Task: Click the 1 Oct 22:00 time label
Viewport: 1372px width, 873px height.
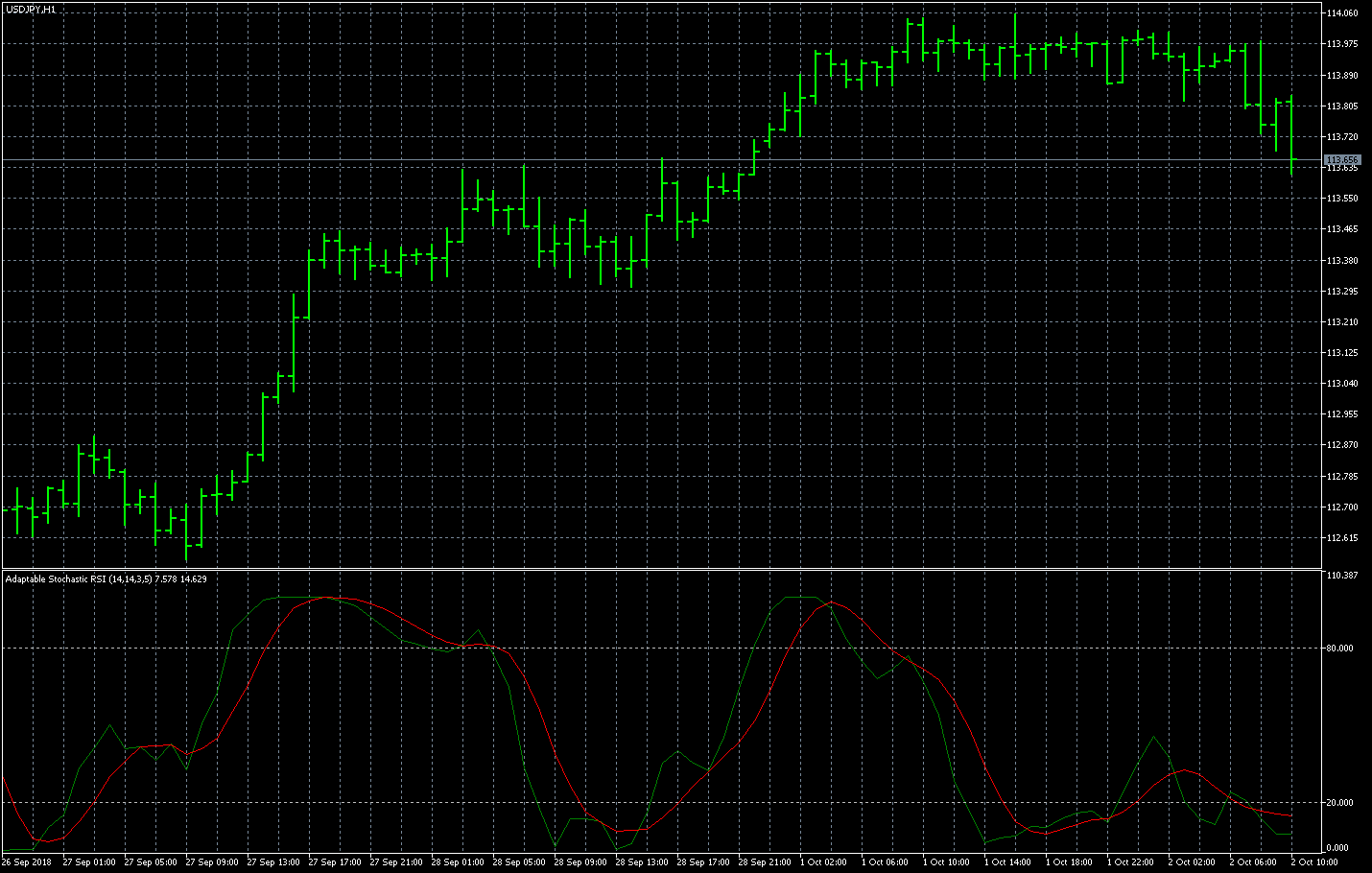Action: (1131, 862)
